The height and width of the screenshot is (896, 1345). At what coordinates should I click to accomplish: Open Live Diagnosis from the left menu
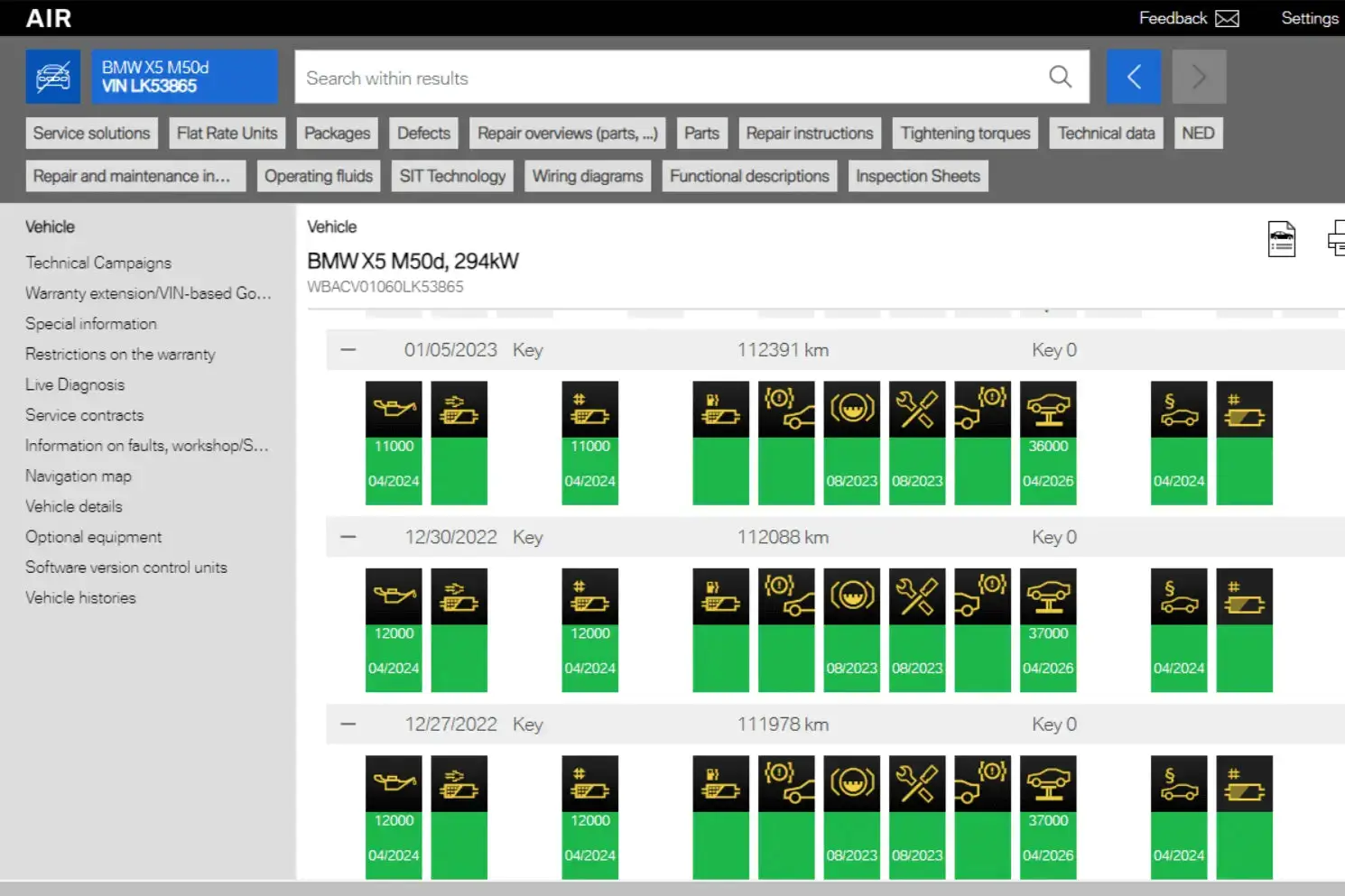pos(75,383)
